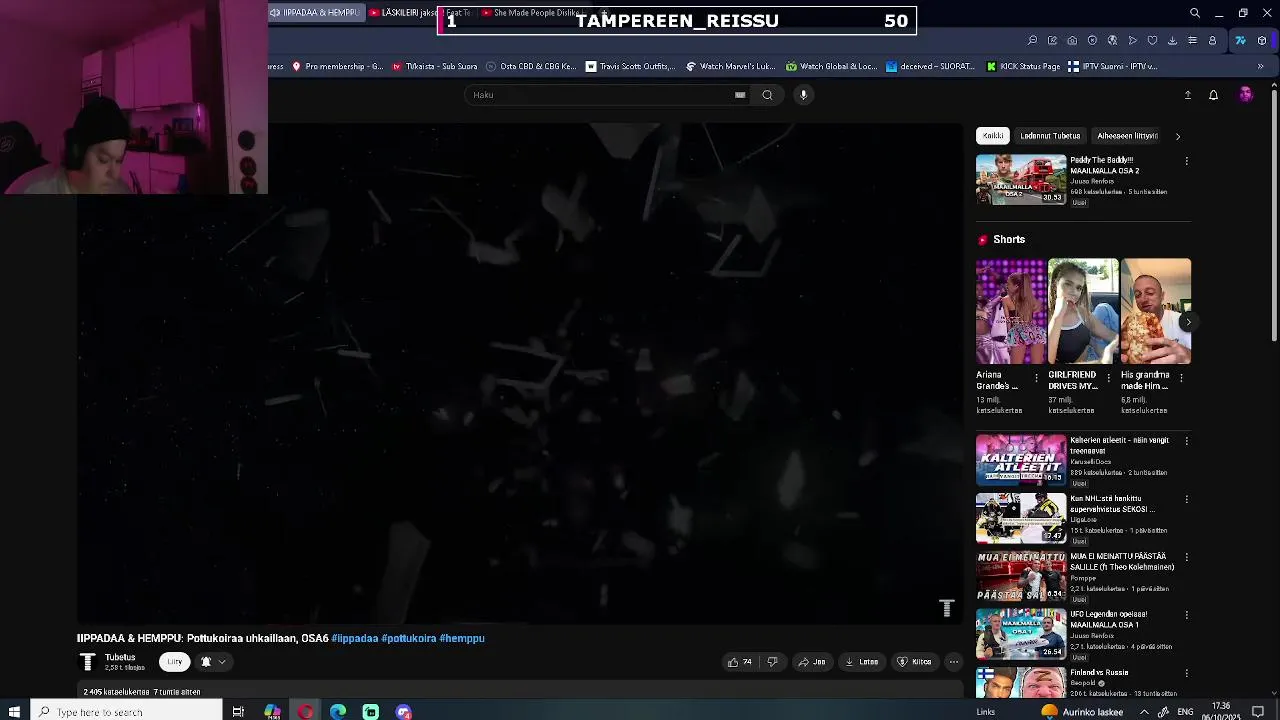
Task: Add page to favorites with heart icon
Action: point(1152,41)
